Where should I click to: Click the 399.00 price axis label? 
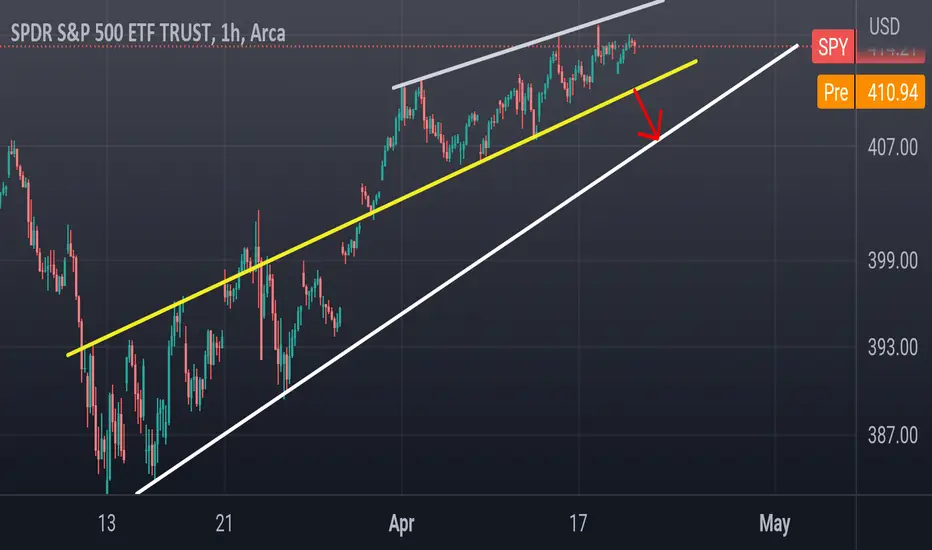click(892, 260)
